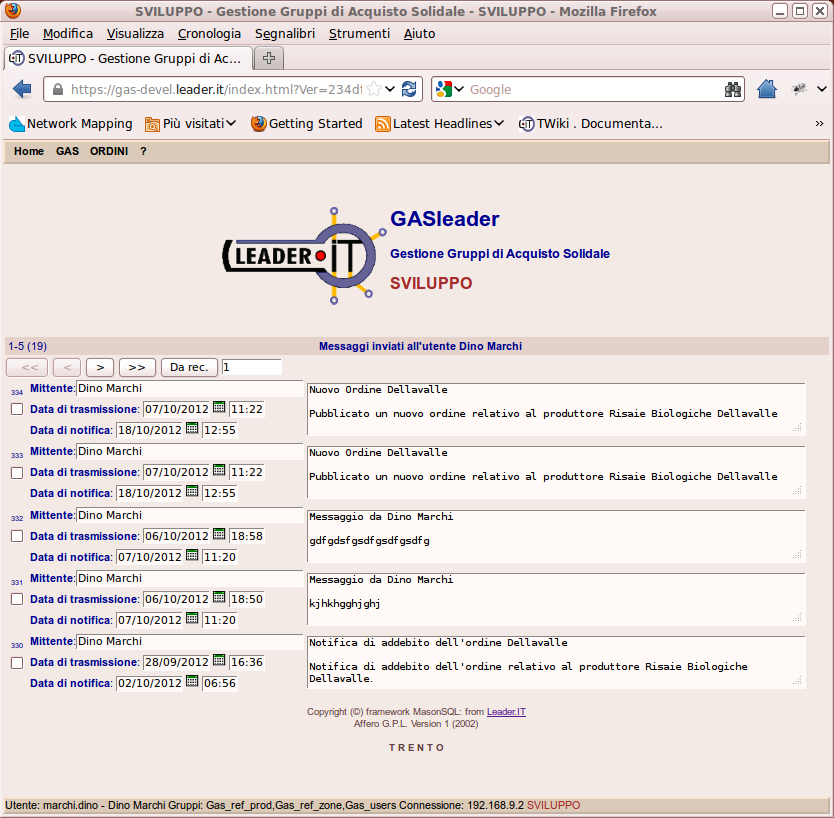The width and height of the screenshot is (834, 818).
Task: Expand the Più visitati bookmarks folder
Action: [190, 124]
